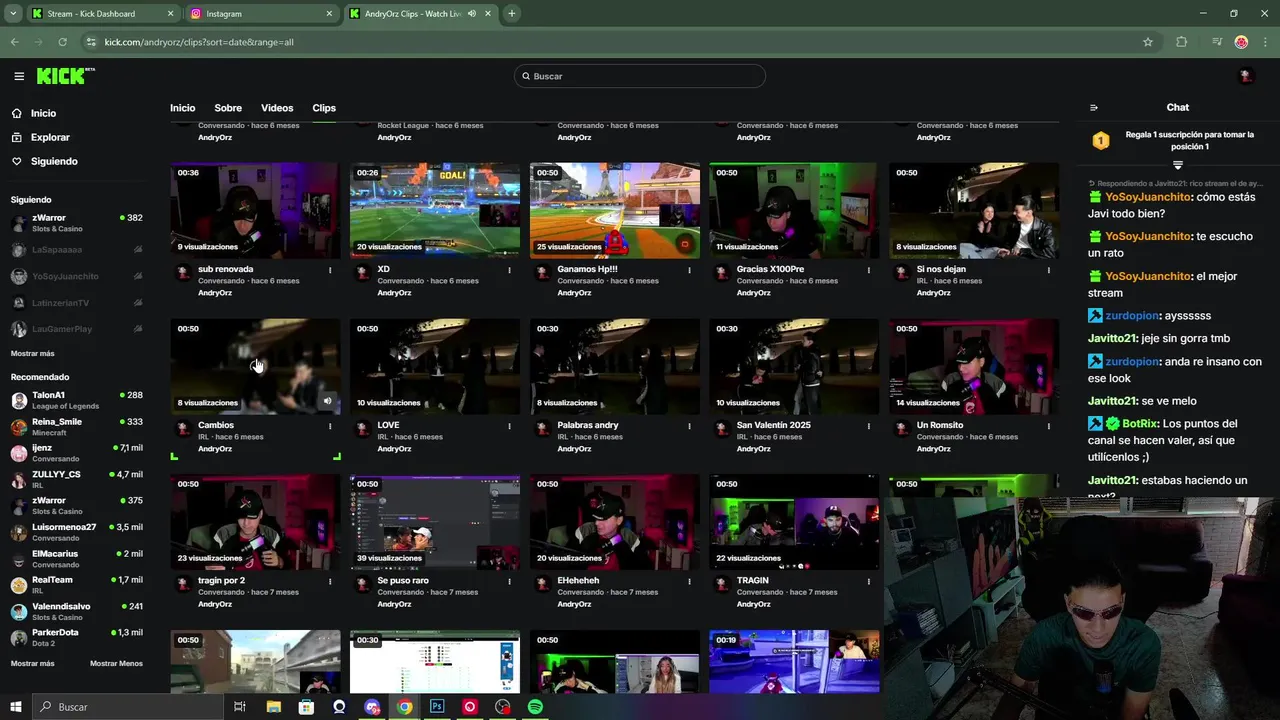Image resolution: width=1280 pixels, height=720 pixels.
Task: Expand followed channels with 'Mostrar más'
Action: coord(33,353)
